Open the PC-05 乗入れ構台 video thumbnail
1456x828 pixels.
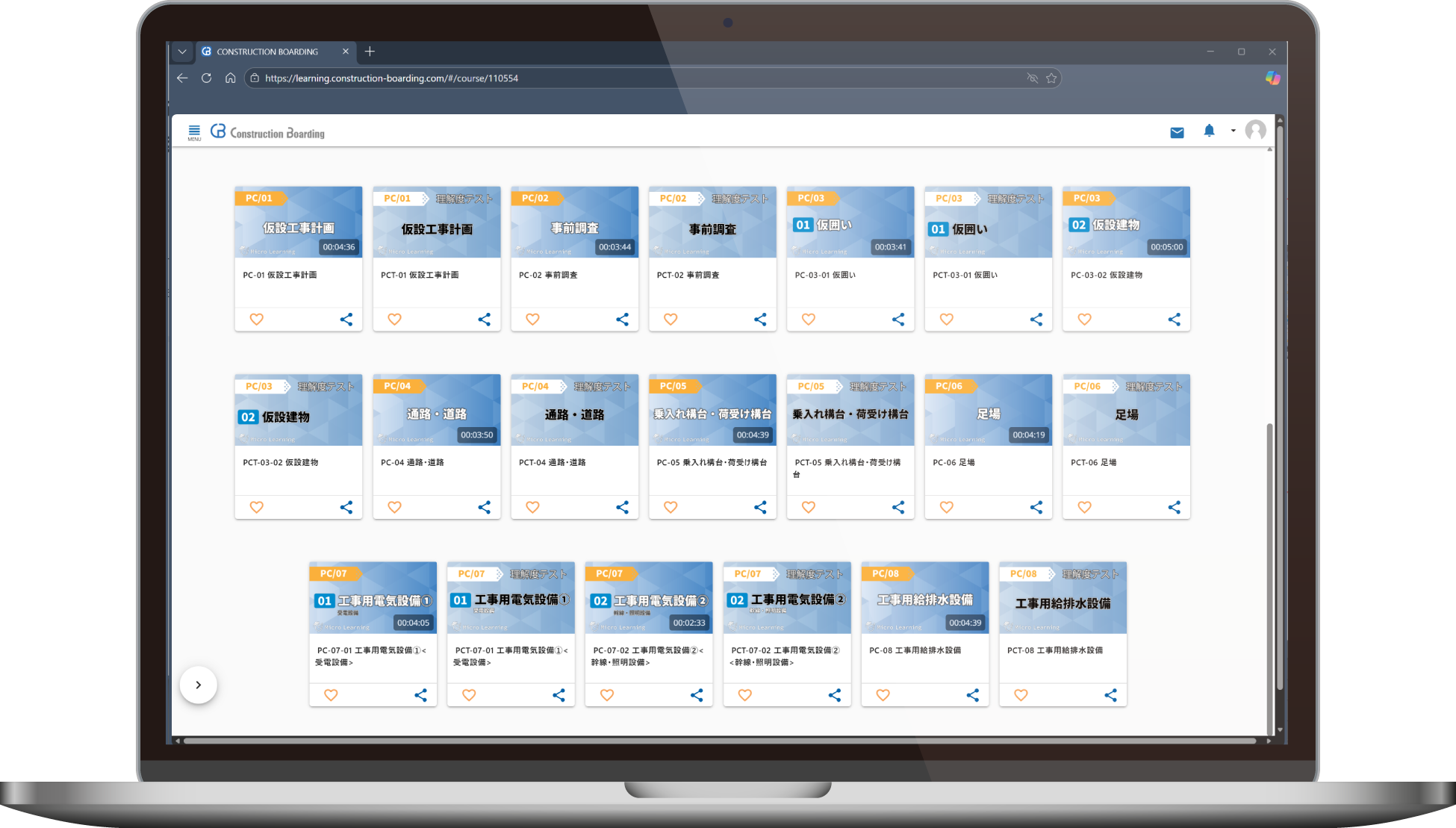click(712, 410)
